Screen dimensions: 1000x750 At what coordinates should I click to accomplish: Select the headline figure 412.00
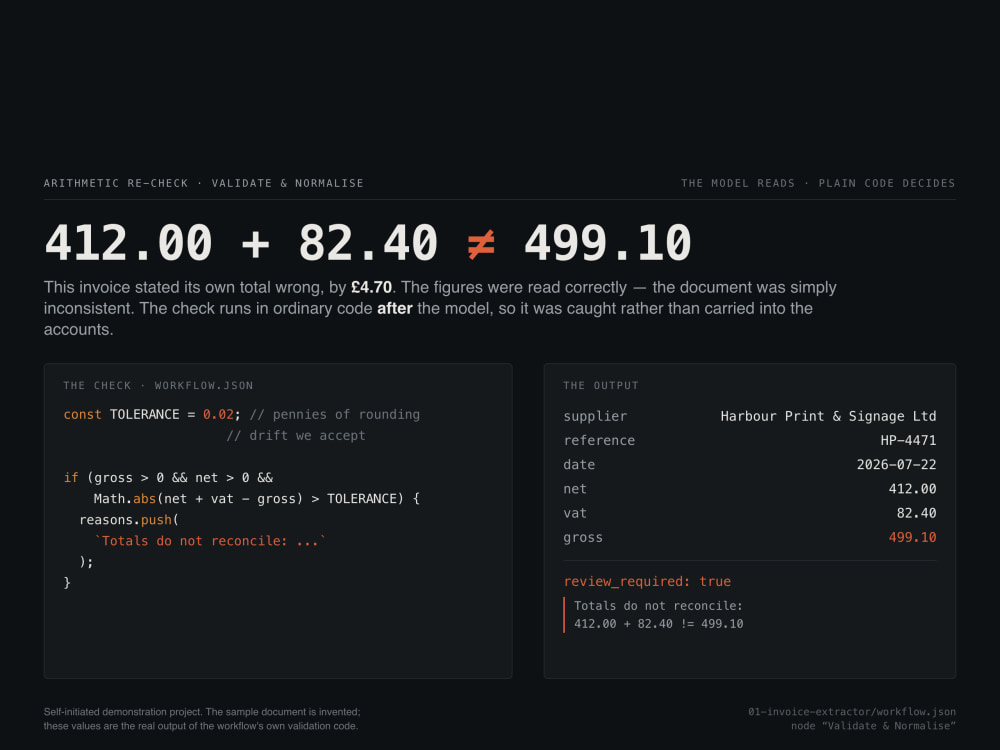(128, 243)
